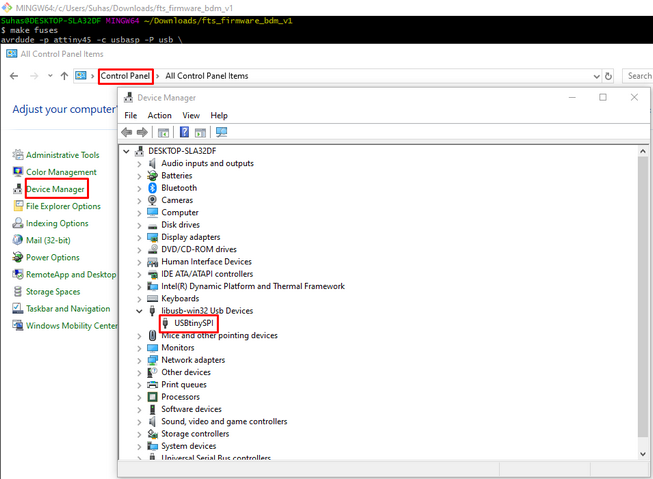Viewport: 653px width, 479px height.
Task: Click the USBtinySPI device icon
Action: (x=165, y=323)
